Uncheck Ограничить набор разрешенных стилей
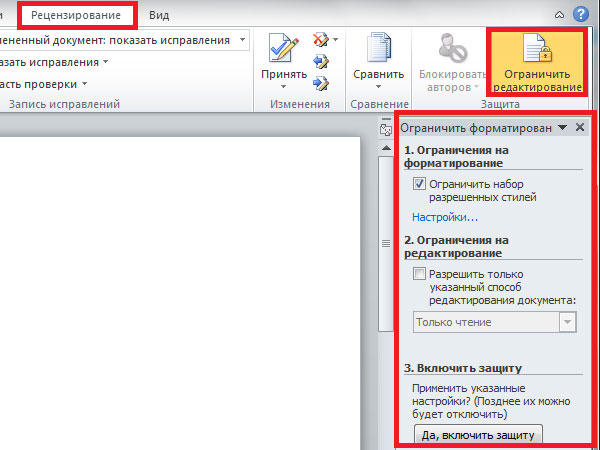Viewport: 600px width, 450px height. (x=420, y=184)
